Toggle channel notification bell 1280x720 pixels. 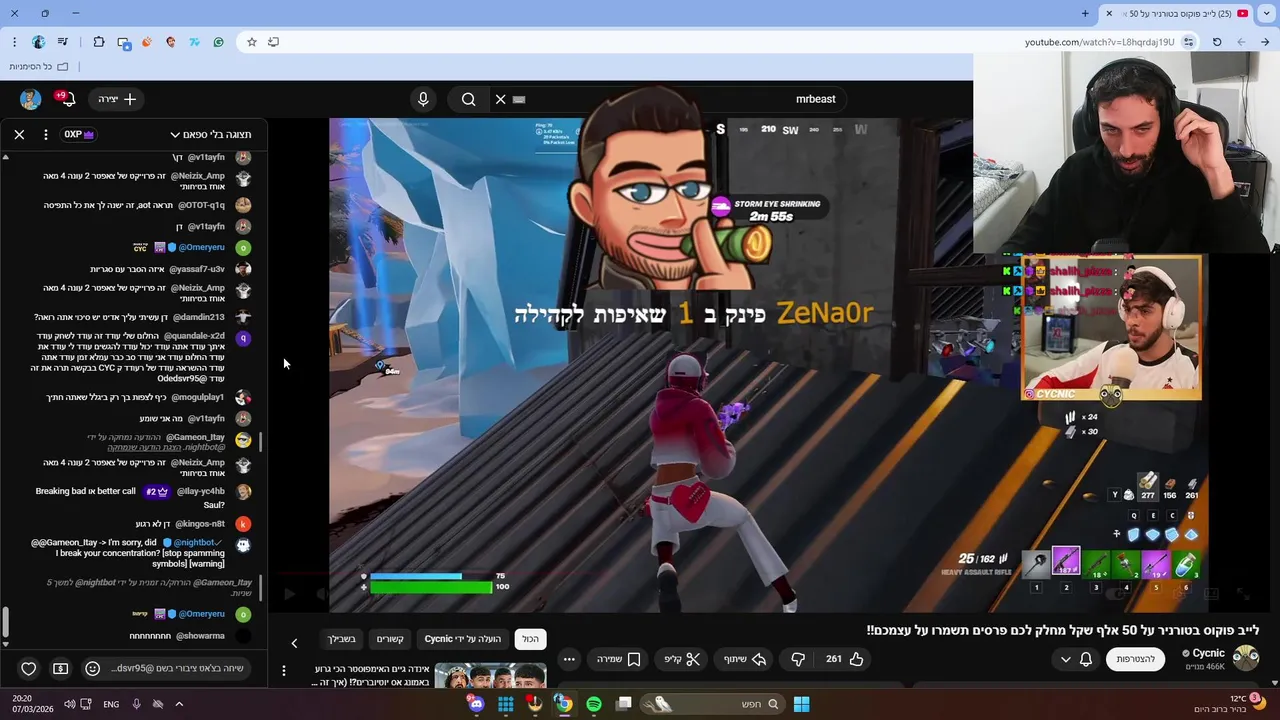click(x=1086, y=659)
